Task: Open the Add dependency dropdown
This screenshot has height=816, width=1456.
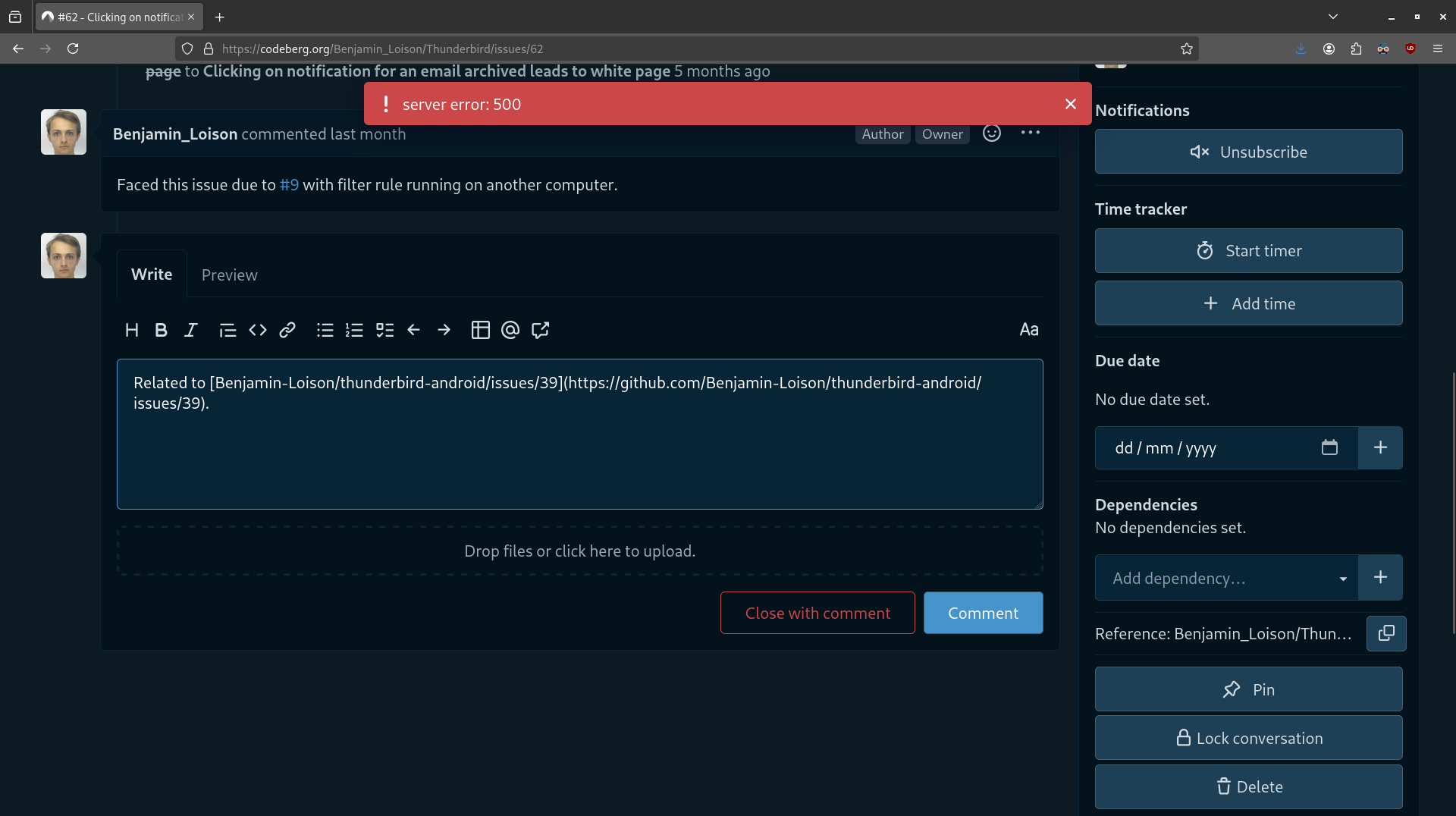Action: [x=1226, y=579]
